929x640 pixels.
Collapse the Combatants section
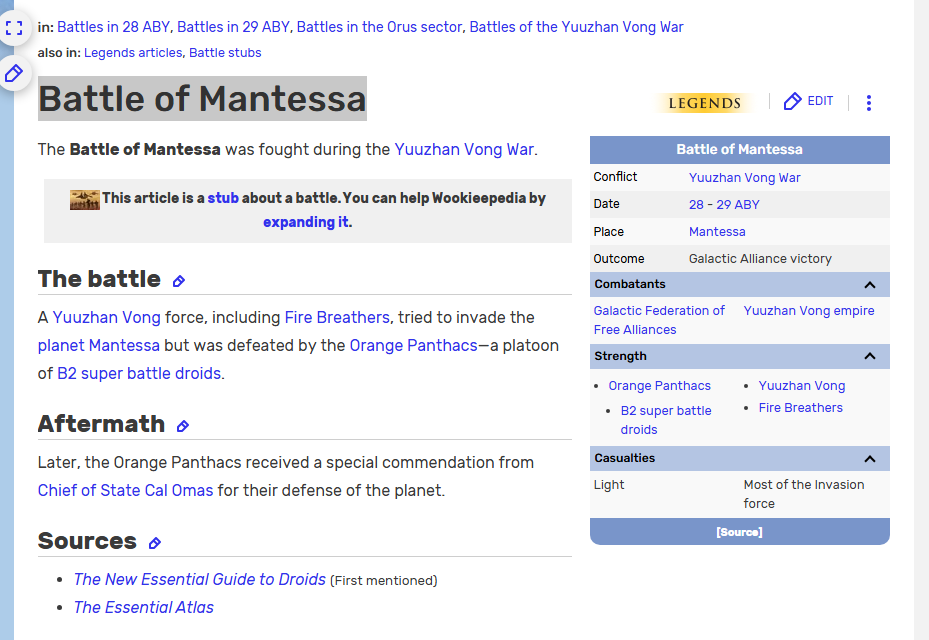click(870, 285)
